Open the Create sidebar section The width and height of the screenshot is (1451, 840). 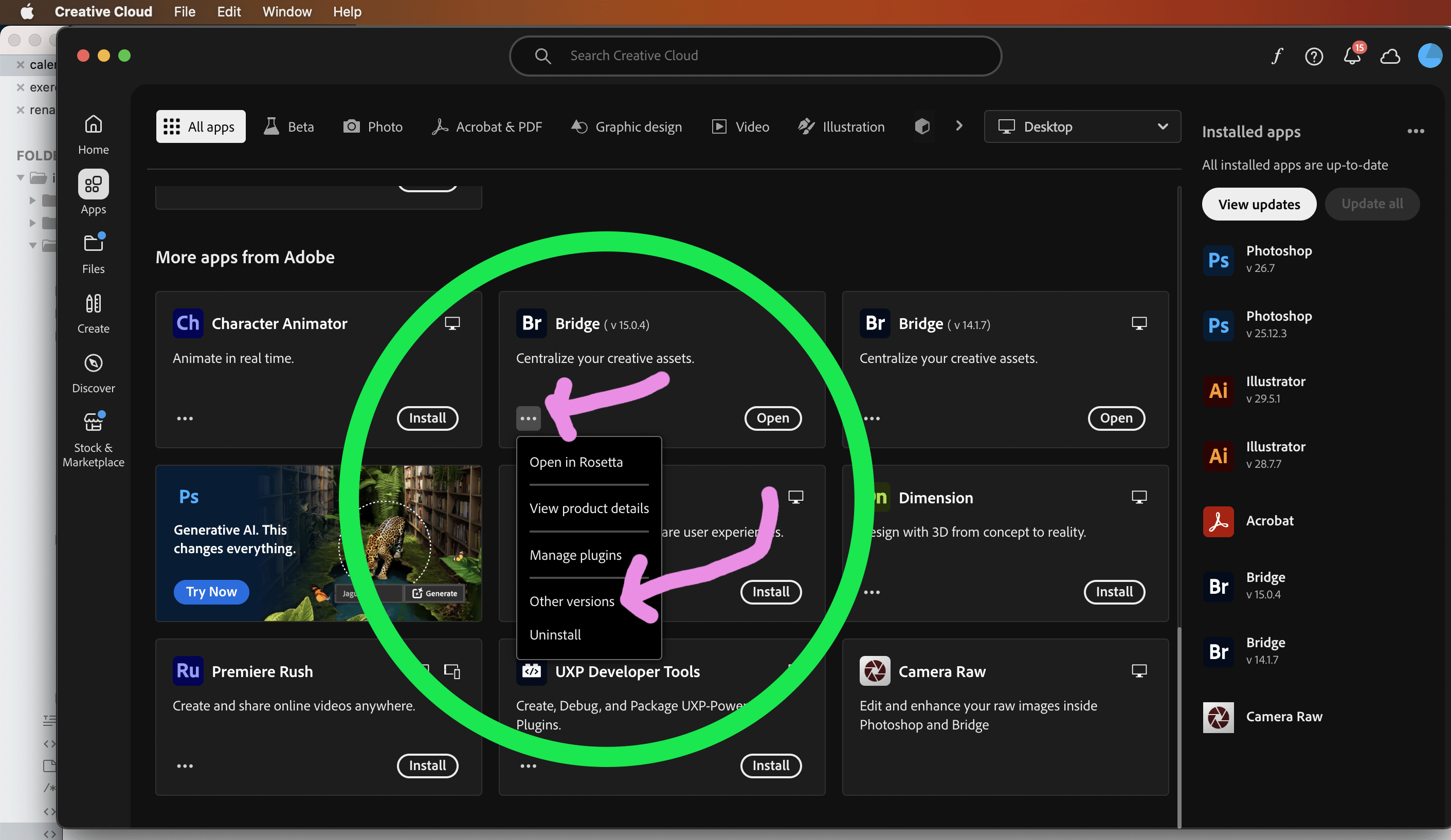coord(93,314)
